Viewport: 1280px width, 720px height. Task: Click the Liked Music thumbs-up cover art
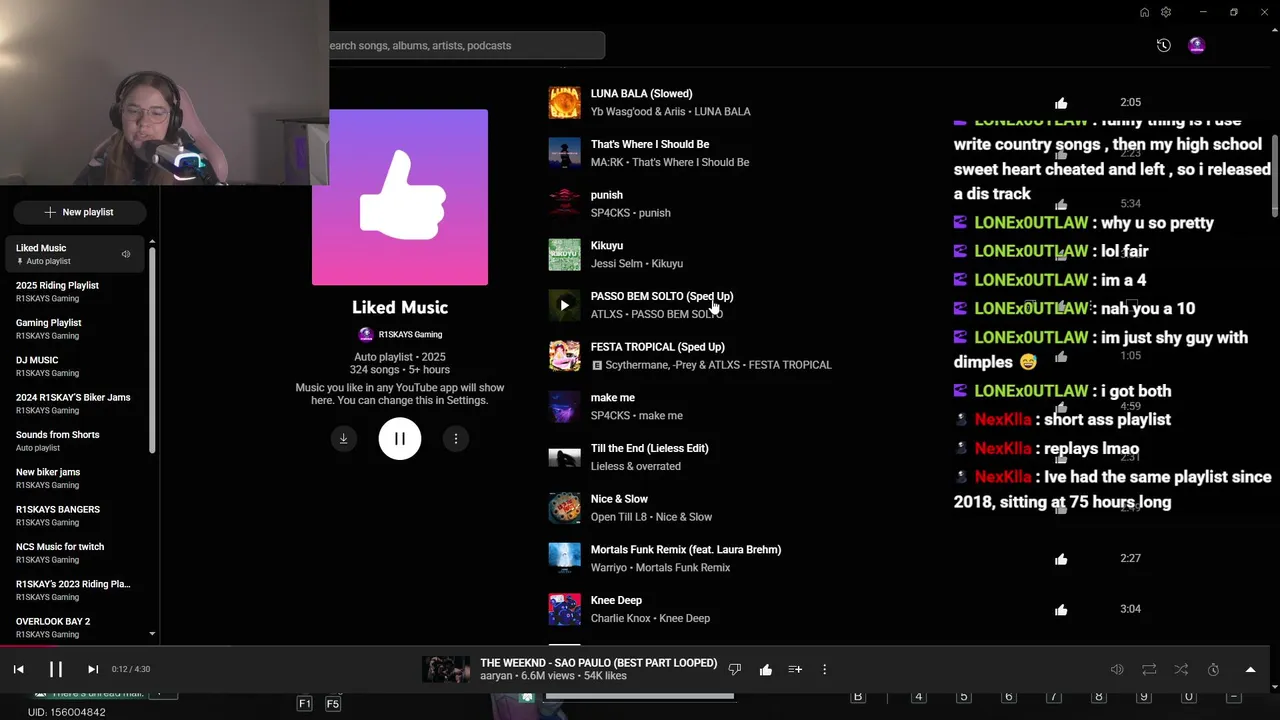pyautogui.click(x=400, y=197)
